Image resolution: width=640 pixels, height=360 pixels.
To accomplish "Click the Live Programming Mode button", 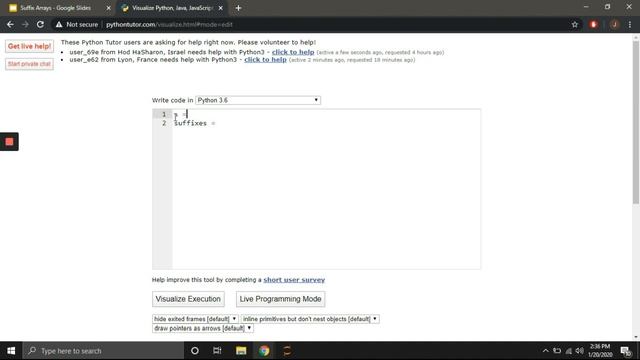I will pos(280,299).
